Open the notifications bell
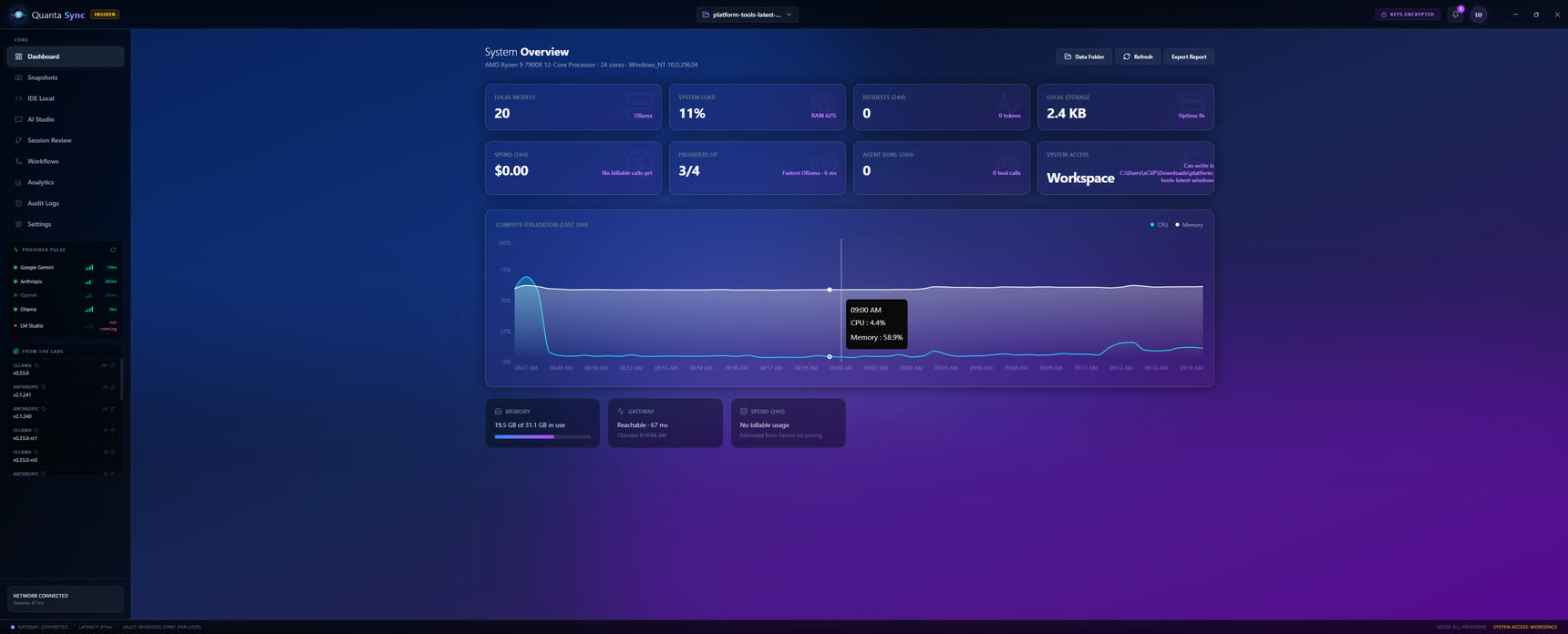Screen dimensions: 1568x634 [1455, 15]
